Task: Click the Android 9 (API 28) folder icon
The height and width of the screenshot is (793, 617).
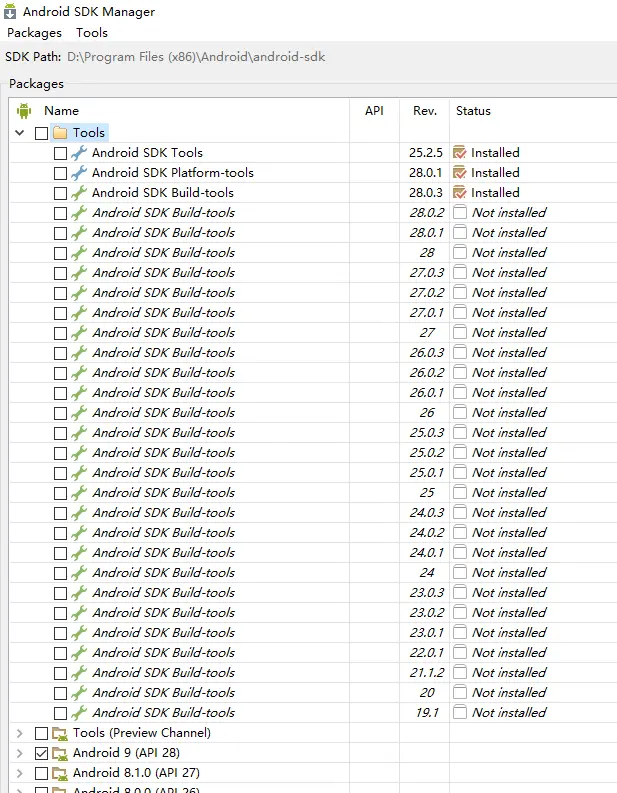Action: tap(60, 754)
